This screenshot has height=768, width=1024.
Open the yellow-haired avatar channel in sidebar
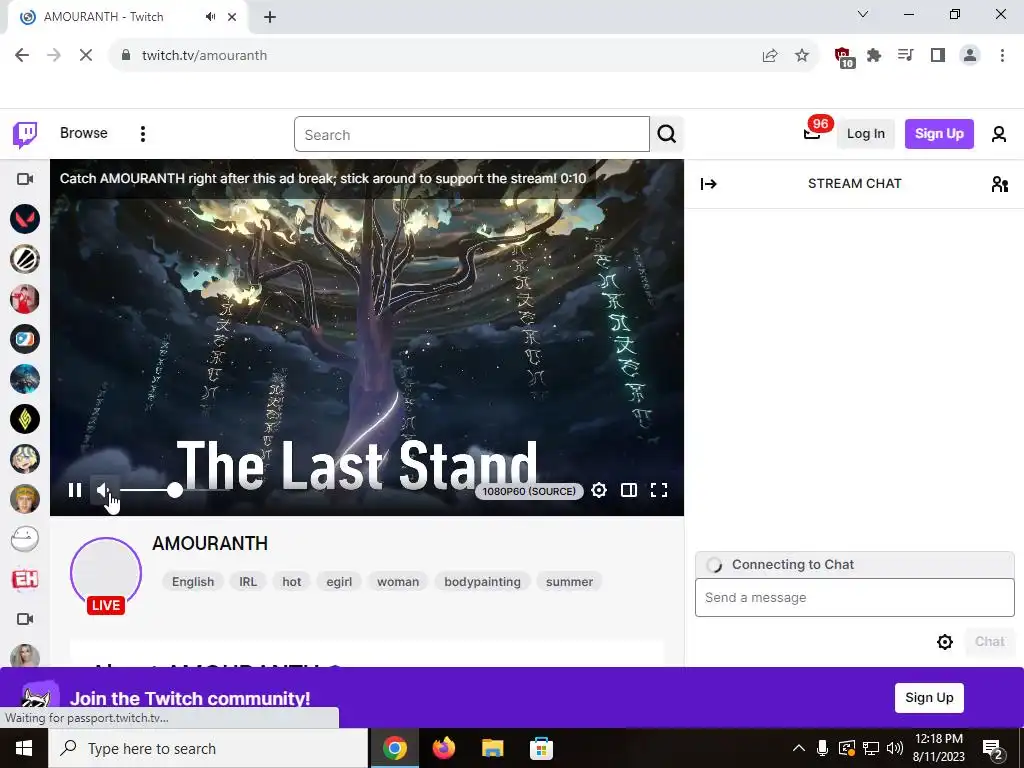[x=25, y=499]
